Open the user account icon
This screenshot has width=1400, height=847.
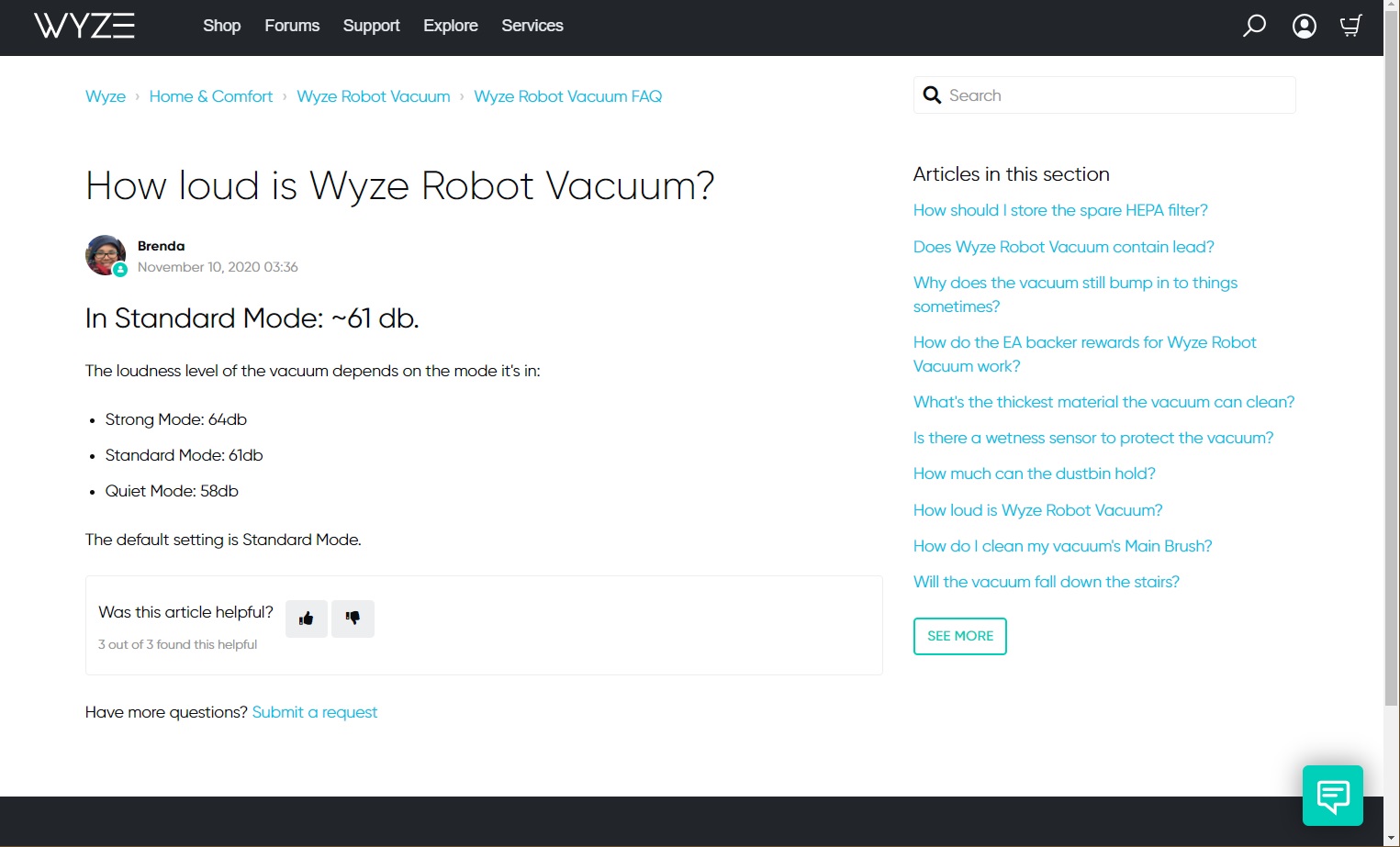(1305, 26)
